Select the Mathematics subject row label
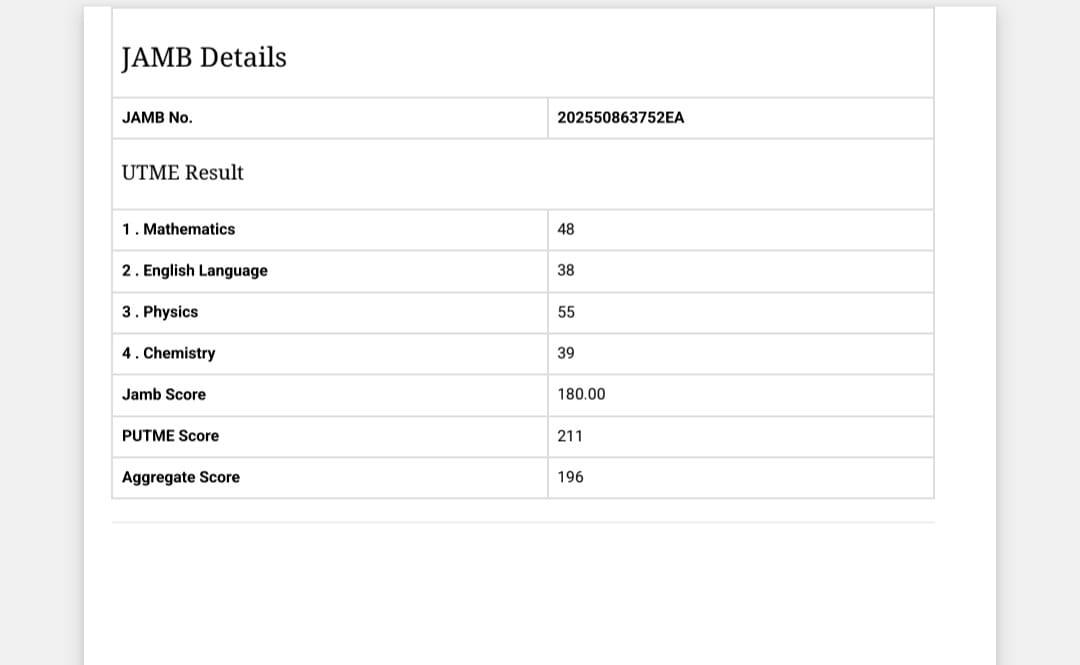1080x665 pixels. point(179,229)
